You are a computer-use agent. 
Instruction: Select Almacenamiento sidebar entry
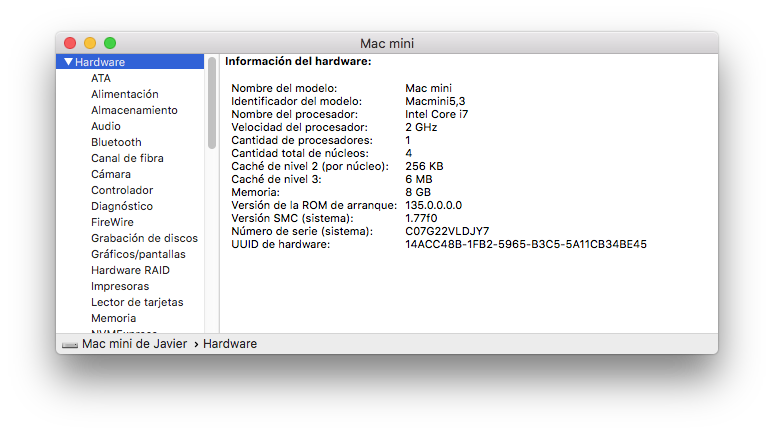[x=134, y=110]
